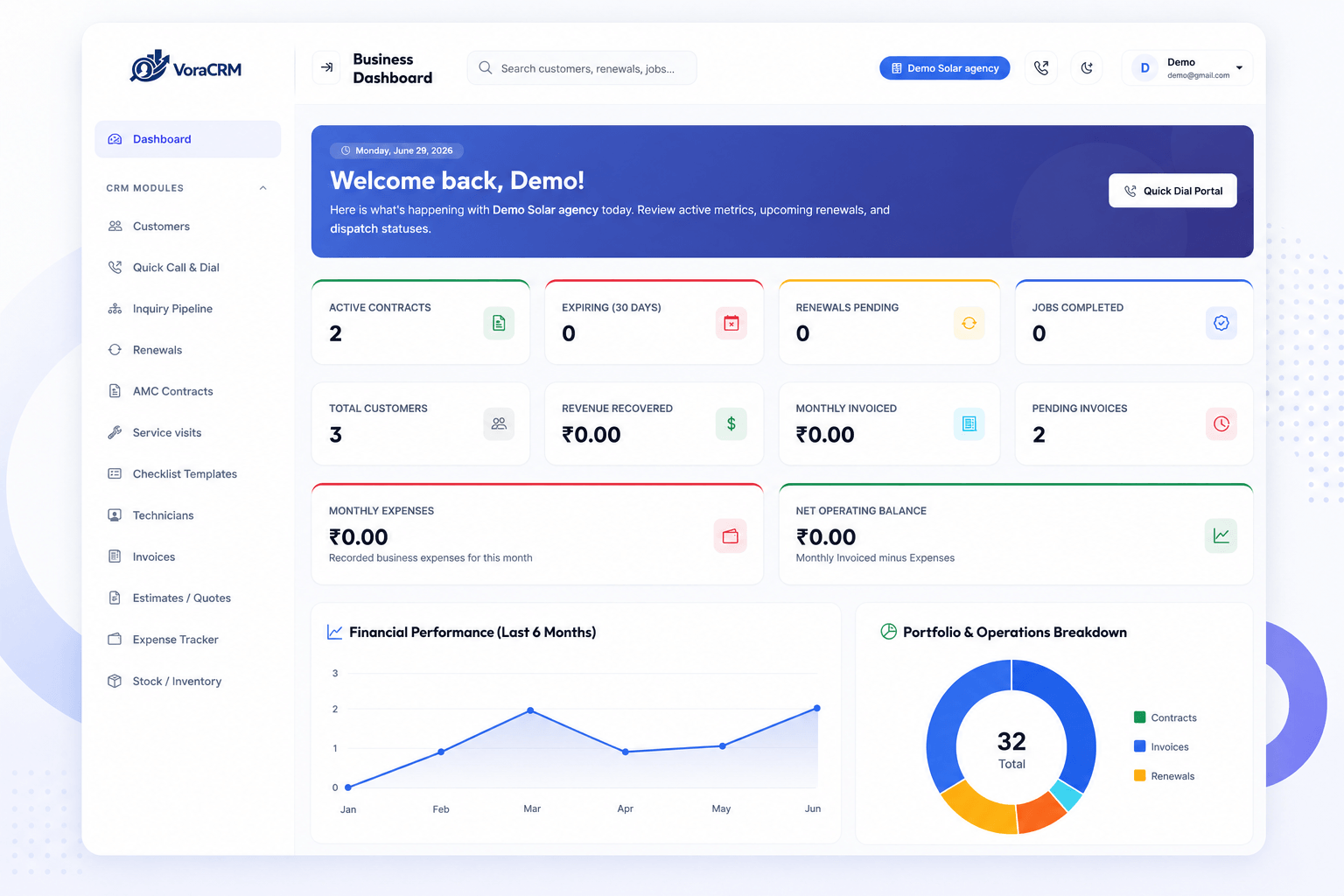This screenshot has width=1344, height=896.
Task: Focus the search customers input field
Action: pyautogui.click(x=582, y=68)
